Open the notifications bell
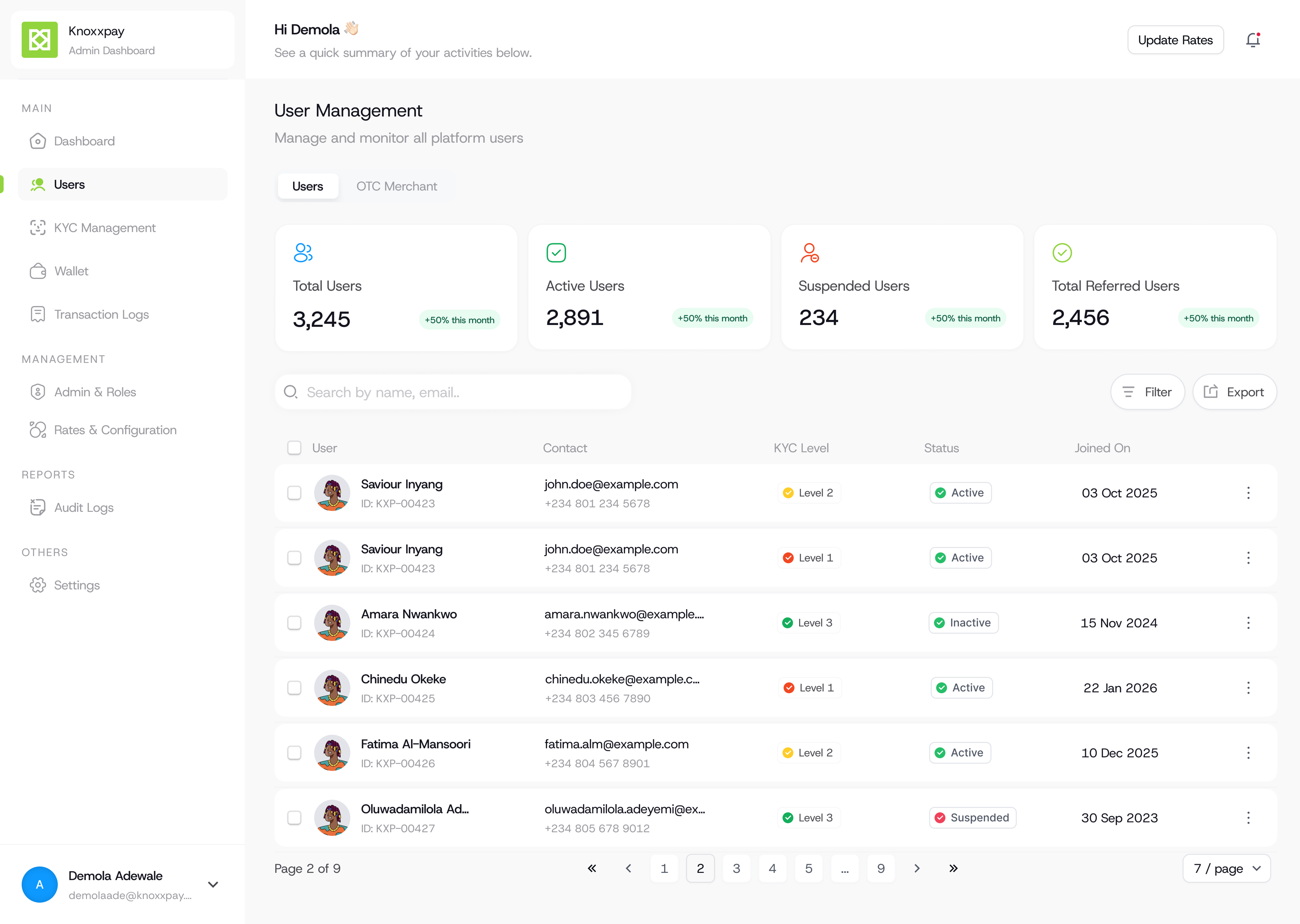 pos(1253,40)
